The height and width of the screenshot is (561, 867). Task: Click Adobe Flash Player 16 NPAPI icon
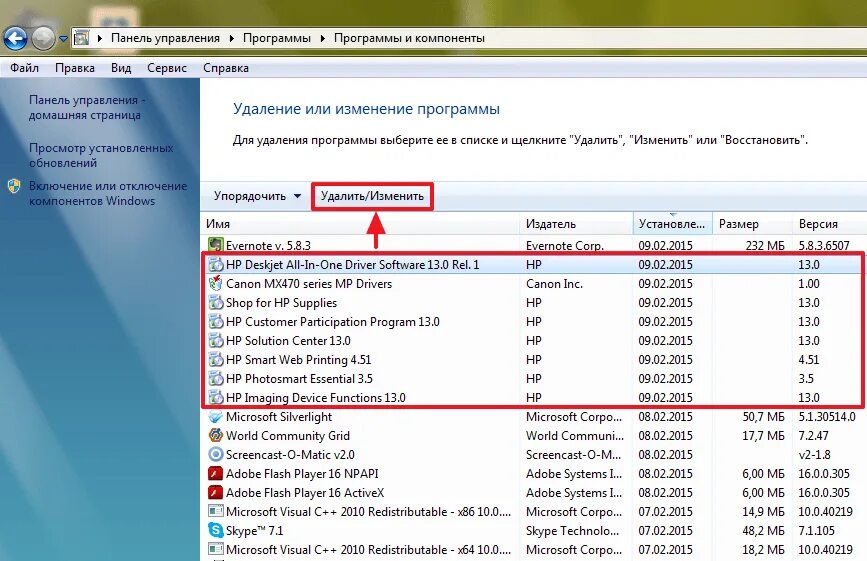216,474
